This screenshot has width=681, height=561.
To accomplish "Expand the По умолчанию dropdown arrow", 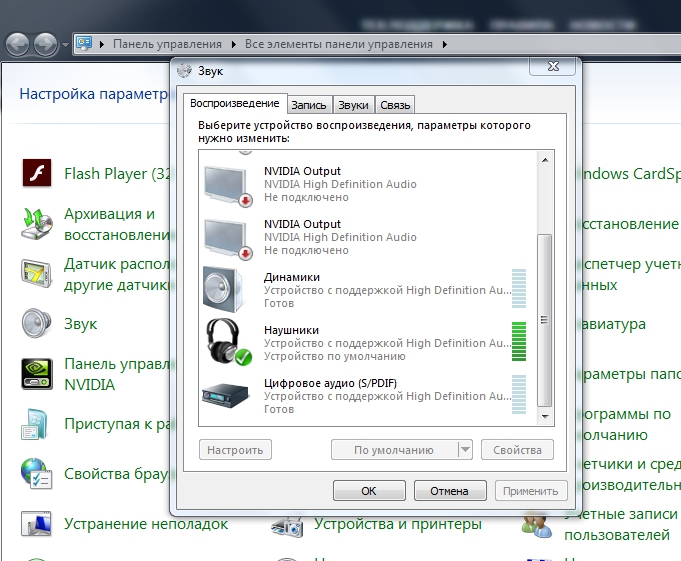I will coord(465,450).
